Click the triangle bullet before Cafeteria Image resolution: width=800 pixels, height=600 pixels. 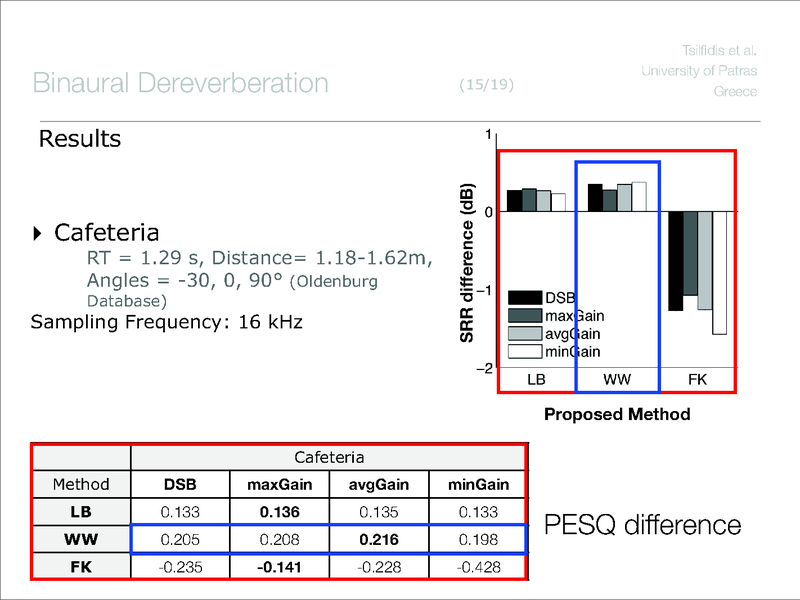coord(38,234)
